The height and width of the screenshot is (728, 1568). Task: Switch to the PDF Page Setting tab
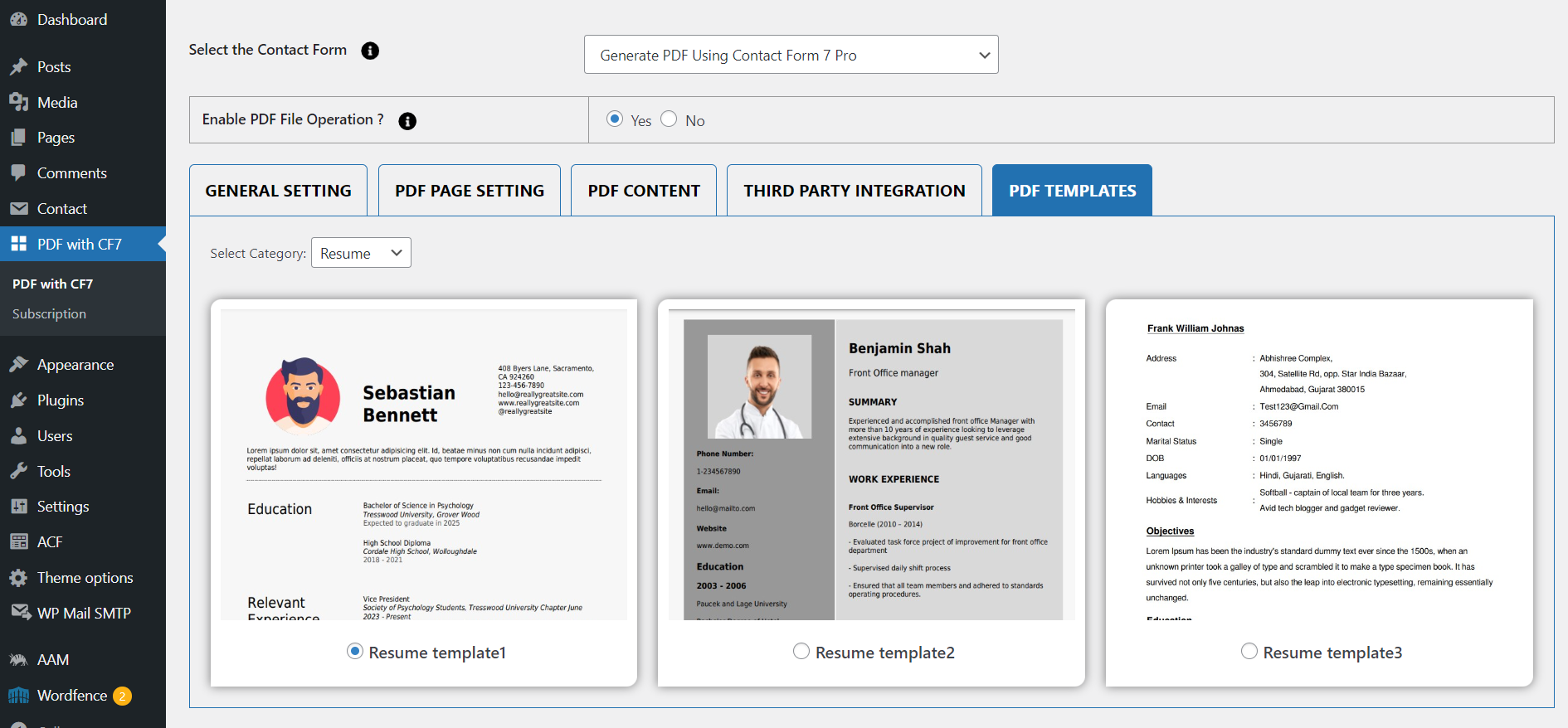coord(470,191)
